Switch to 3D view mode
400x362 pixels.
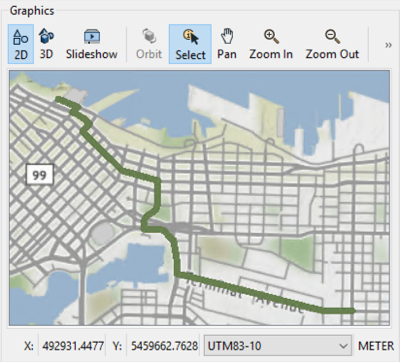pos(46,44)
